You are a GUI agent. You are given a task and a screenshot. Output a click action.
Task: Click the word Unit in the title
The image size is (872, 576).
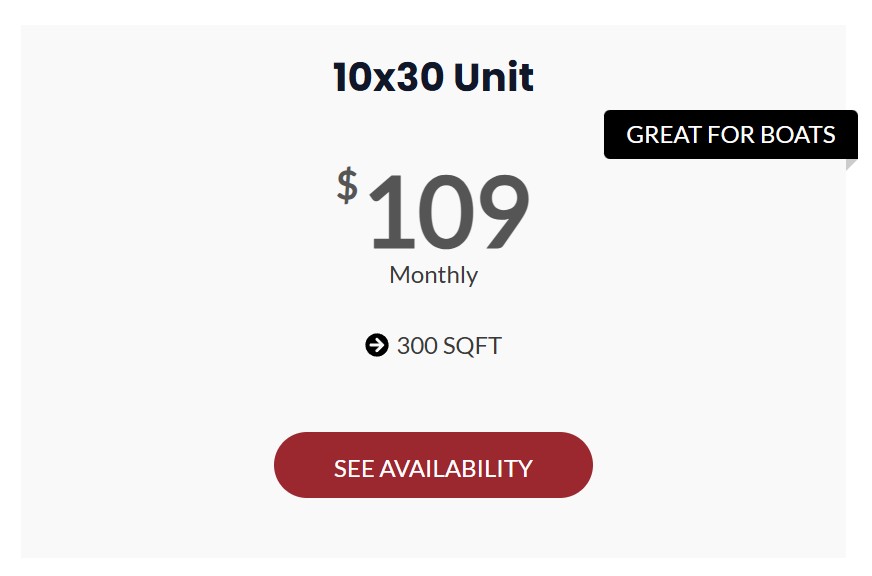(494, 77)
